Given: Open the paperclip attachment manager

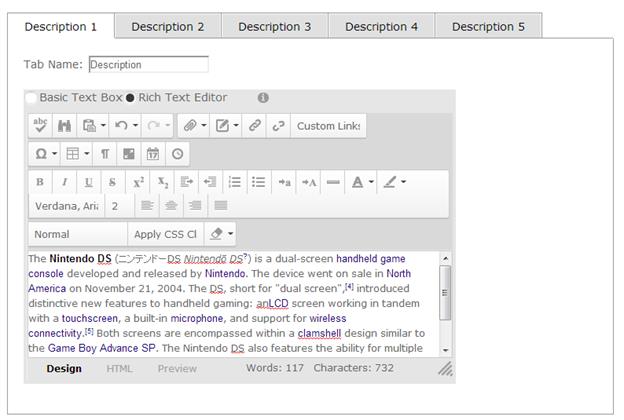Looking at the screenshot, I should pyautogui.click(x=190, y=126).
